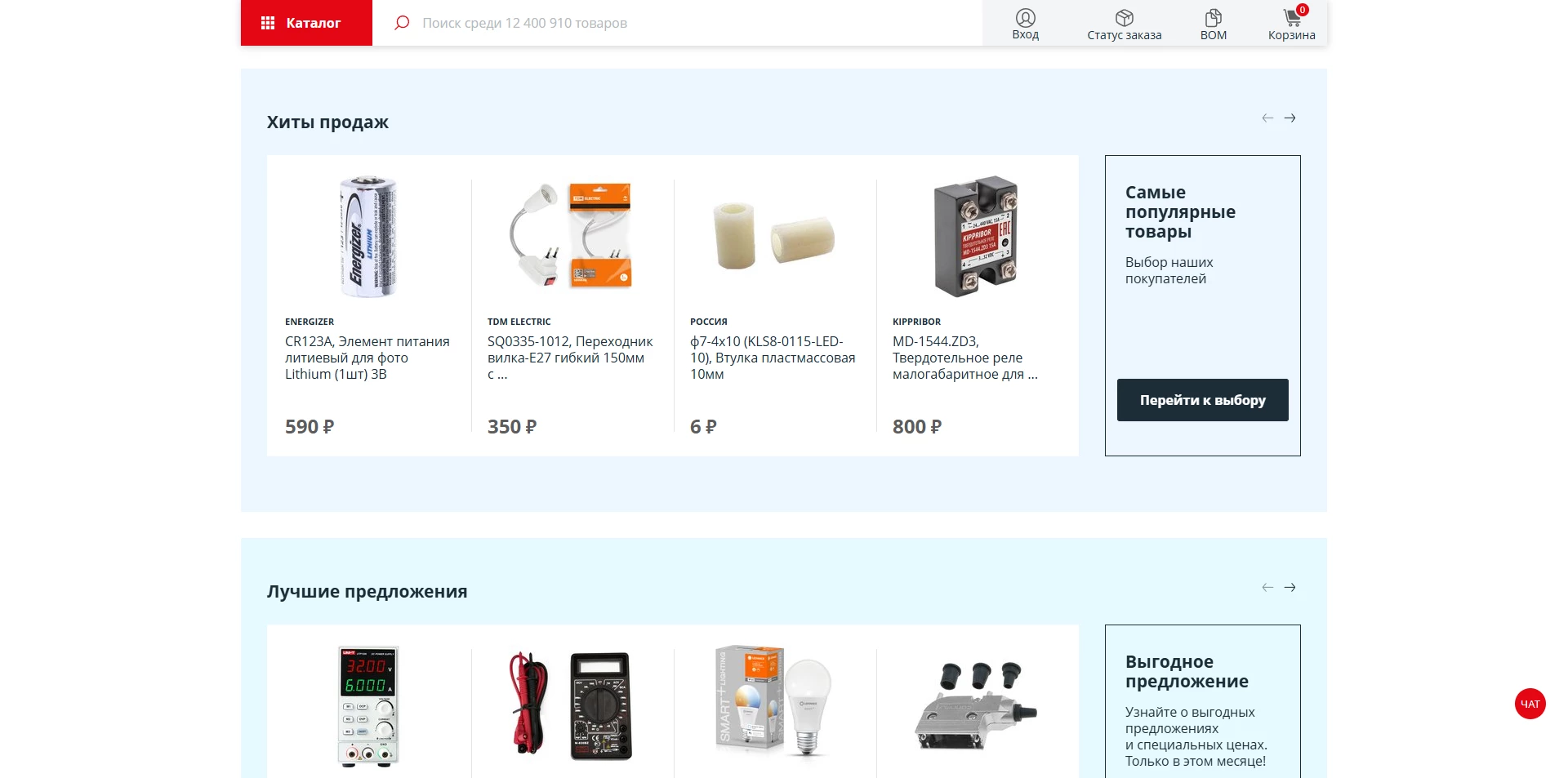Show next items in Хиты продаж
This screenshot has width=1568, height=778.
(1290, 118)
